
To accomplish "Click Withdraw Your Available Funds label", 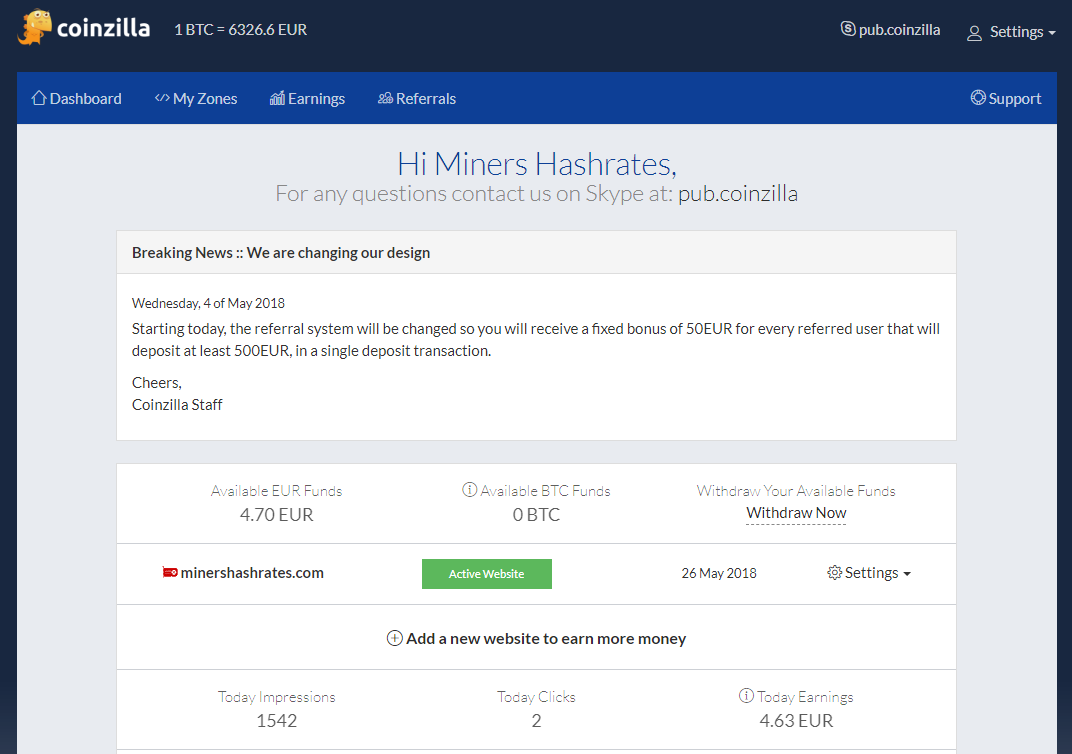I will 796,491.
